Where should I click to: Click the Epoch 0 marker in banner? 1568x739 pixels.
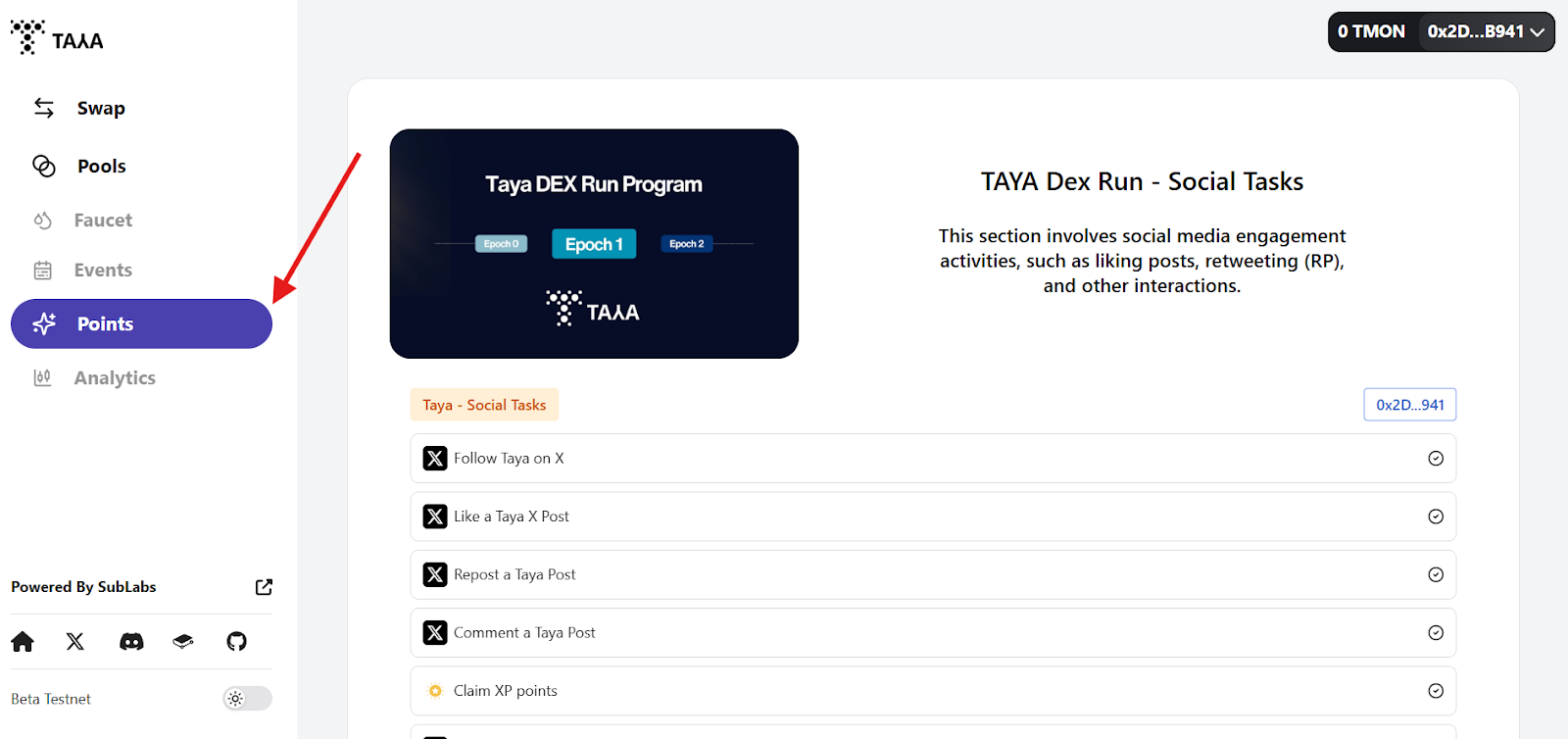(x=502, y=244)
